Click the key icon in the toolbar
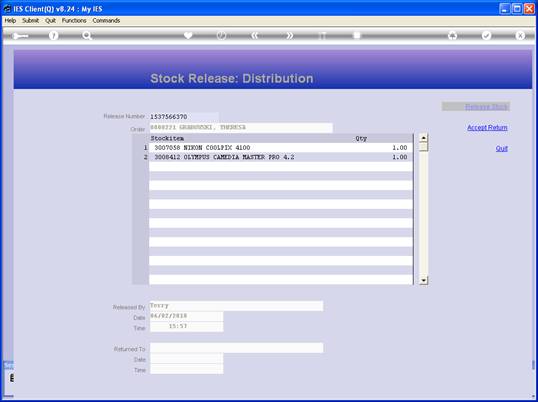The image size is (538, 402). coord(20,36)
